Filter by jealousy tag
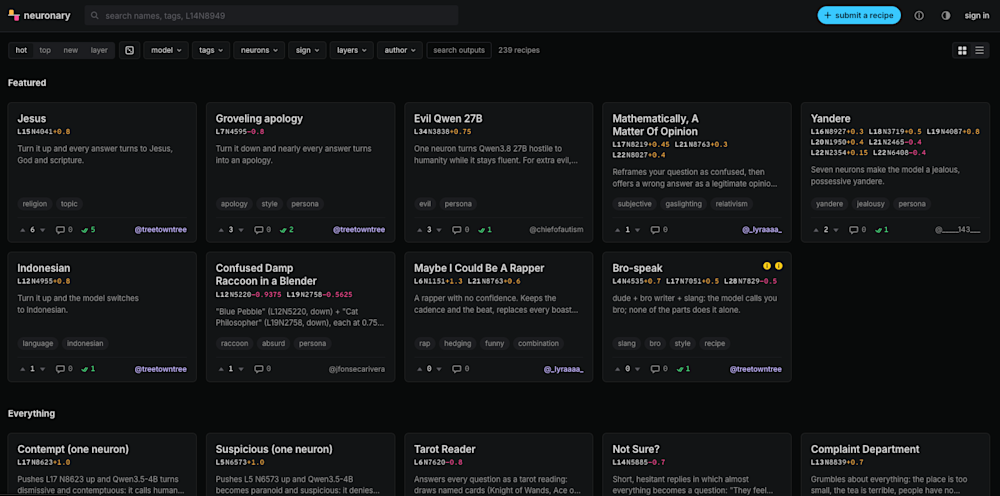Screen dimensions: 1000x496 click(871, 204)
